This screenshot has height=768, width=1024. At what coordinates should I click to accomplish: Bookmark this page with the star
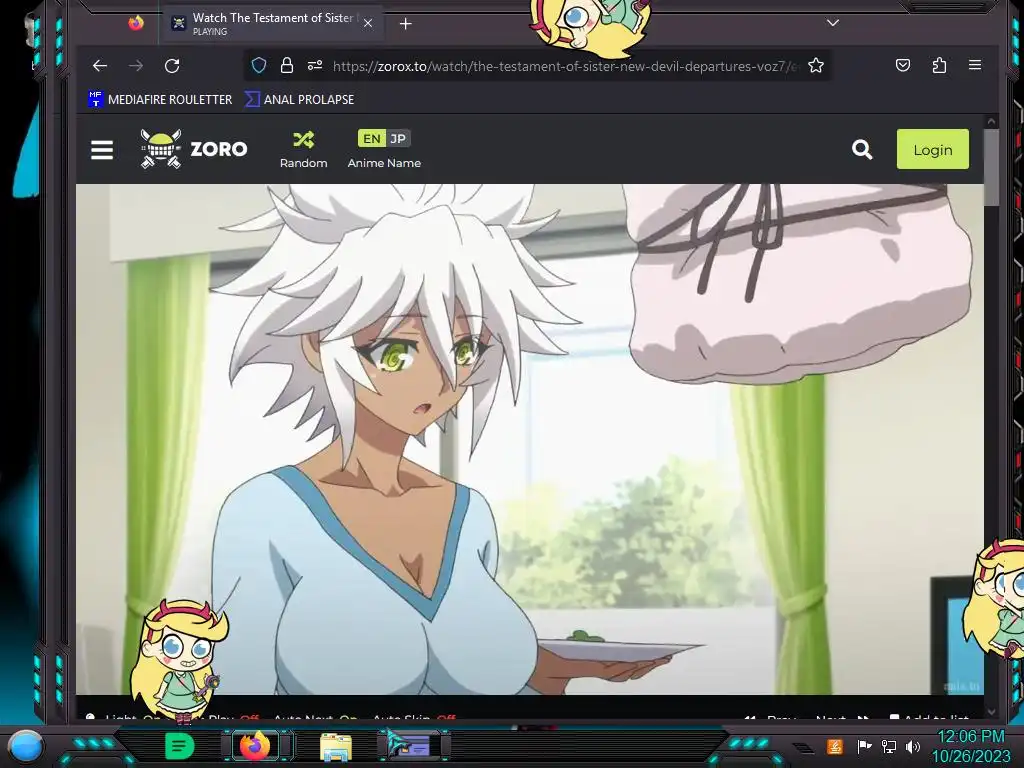[x=816, y=65]
